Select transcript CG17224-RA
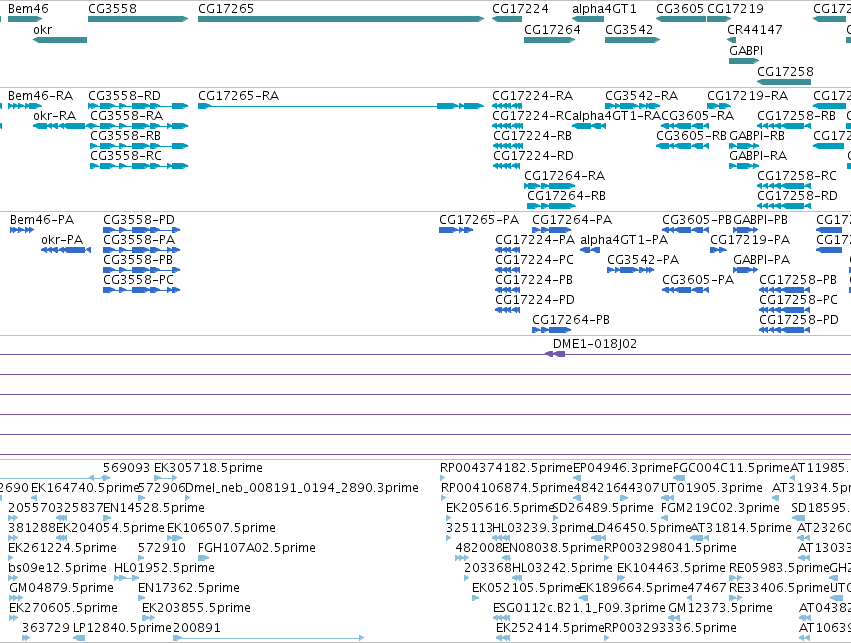Viewport: 851px width, 643px height. click(x=507, y=106)
